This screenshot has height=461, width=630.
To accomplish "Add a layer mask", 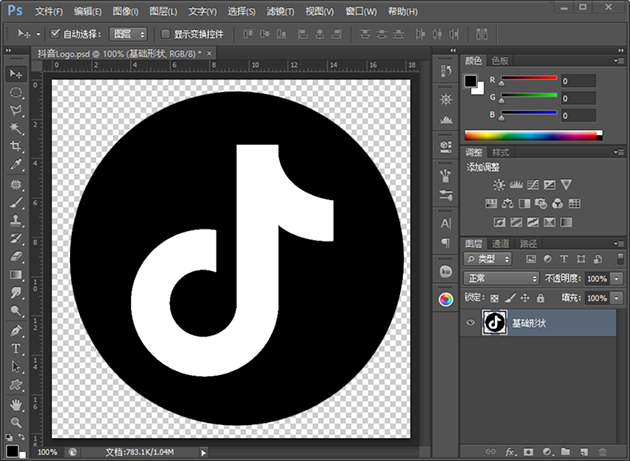I will click(x=528, y=452).
